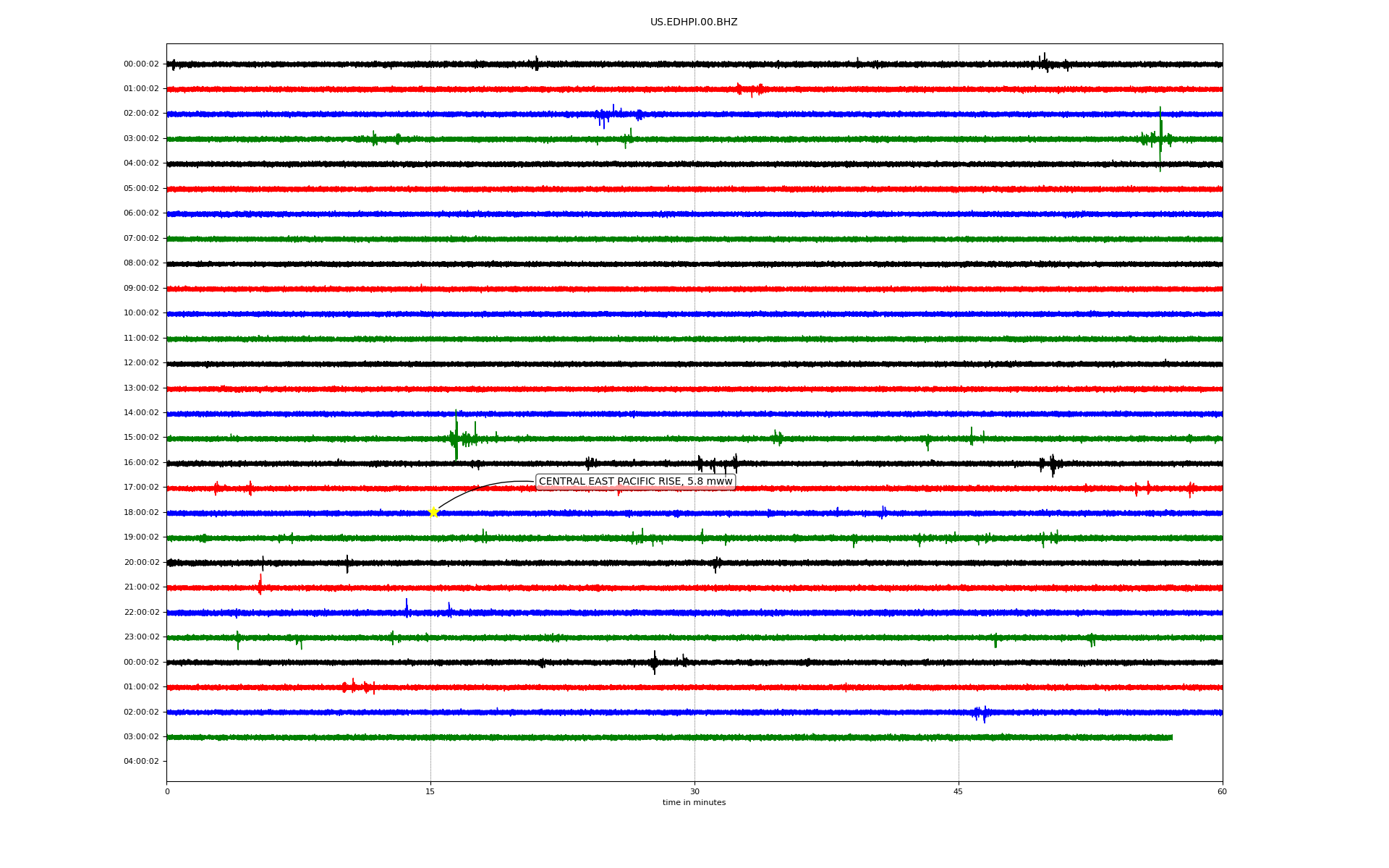Click the 23:00:02 time label
The width and height of the screenshot is (1389, 868).
coord(141,637)
